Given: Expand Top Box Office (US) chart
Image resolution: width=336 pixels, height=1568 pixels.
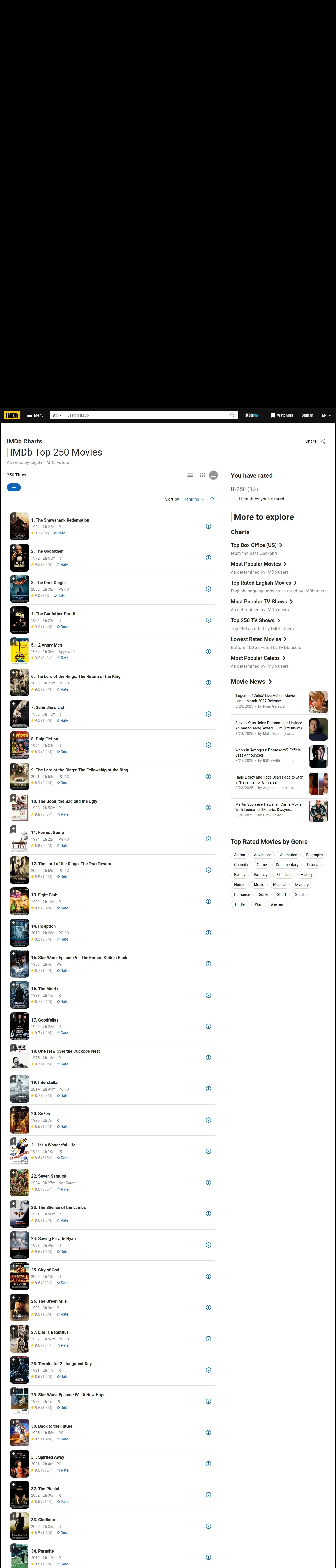Looking at the screenshot, I should click(257, 545).
